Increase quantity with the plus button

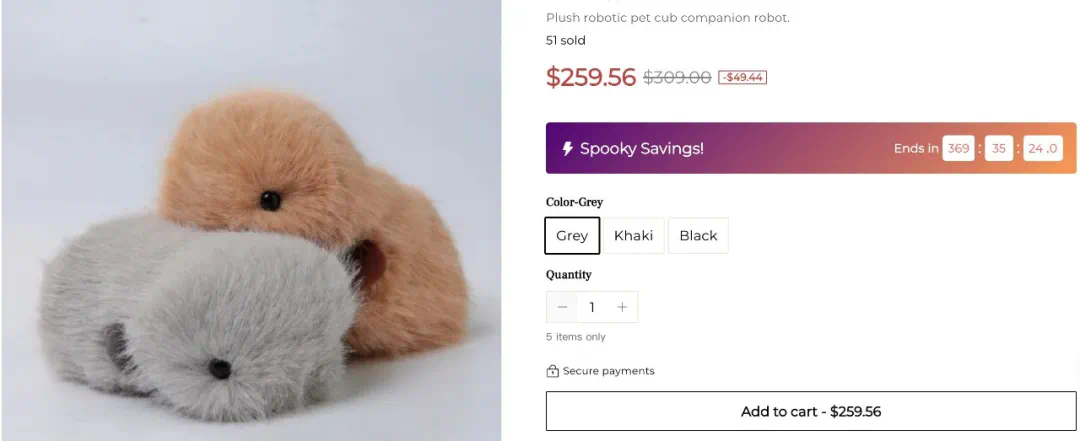pyautogui.click(x=622, y=307)
